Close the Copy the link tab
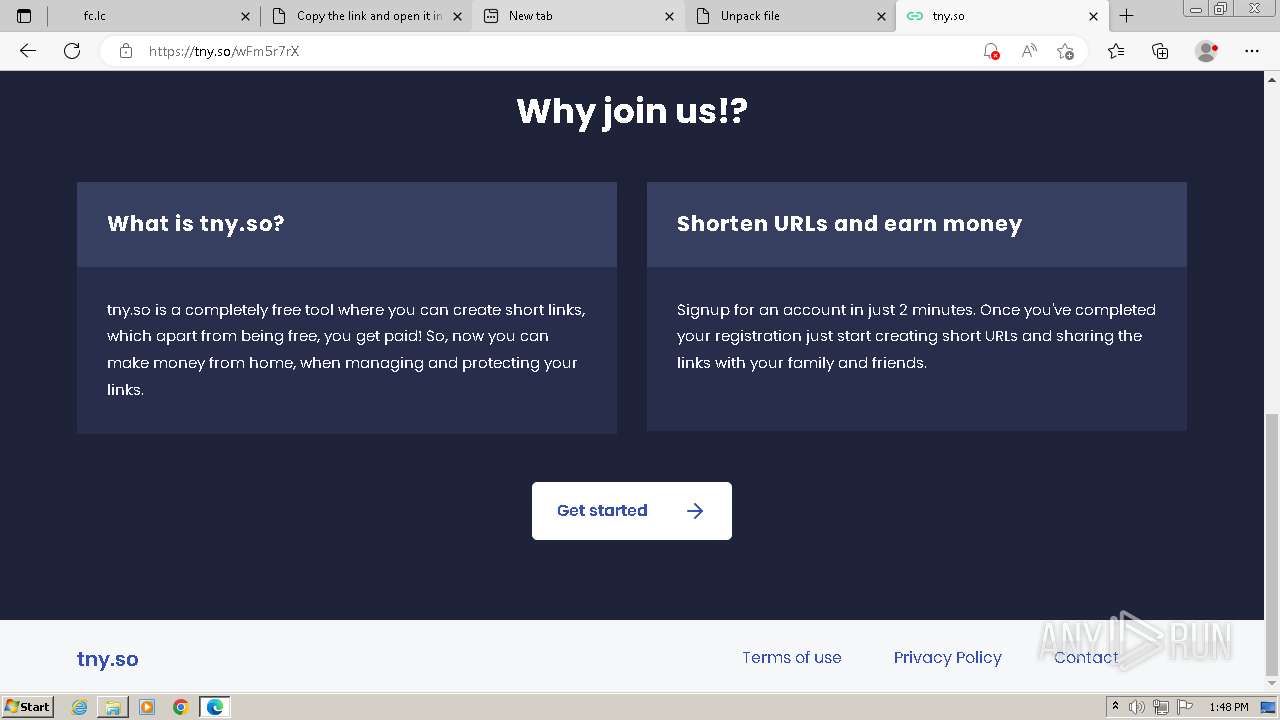 [x=458, y=16]
